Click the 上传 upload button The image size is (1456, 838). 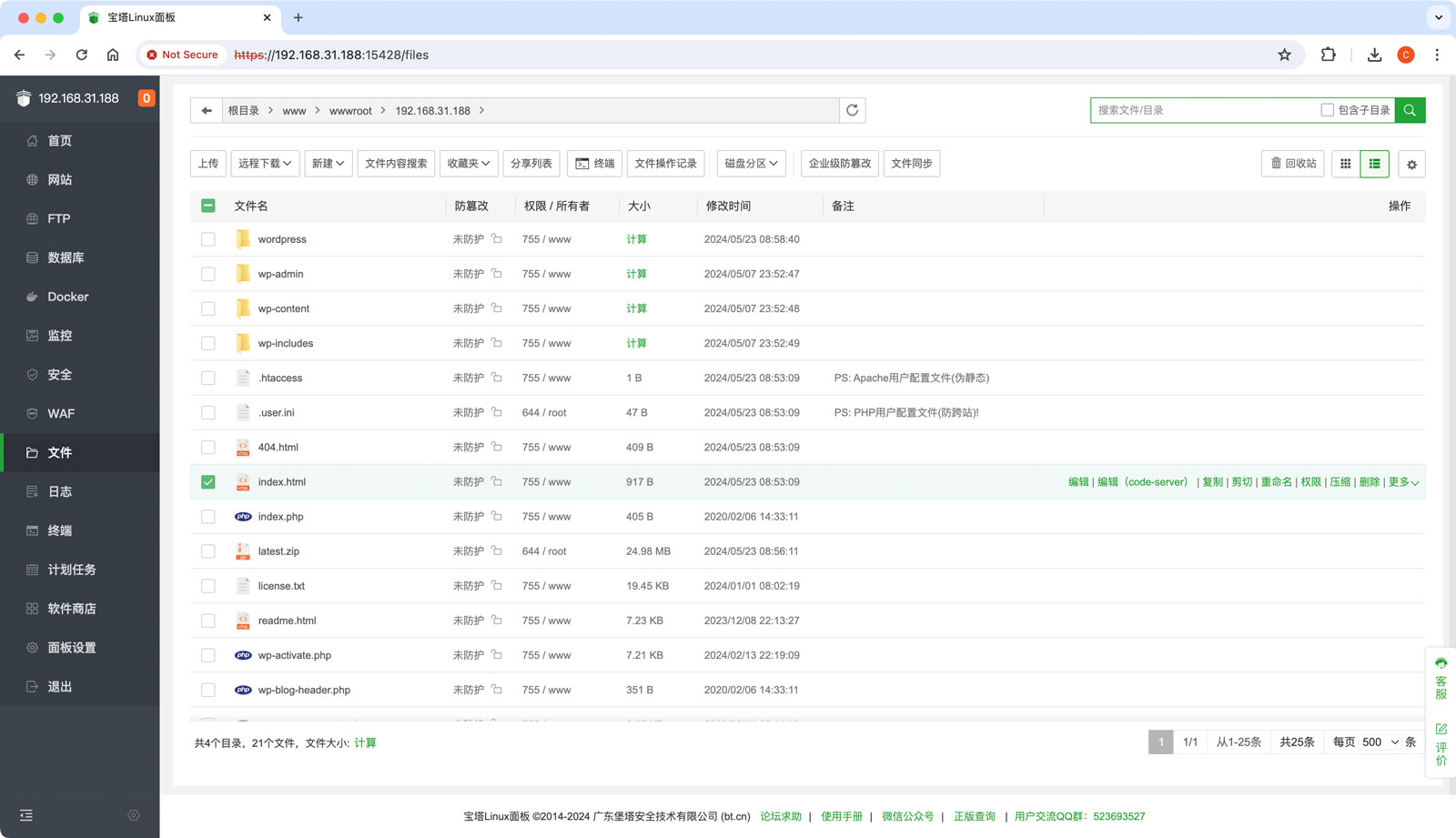coord(208,164)
